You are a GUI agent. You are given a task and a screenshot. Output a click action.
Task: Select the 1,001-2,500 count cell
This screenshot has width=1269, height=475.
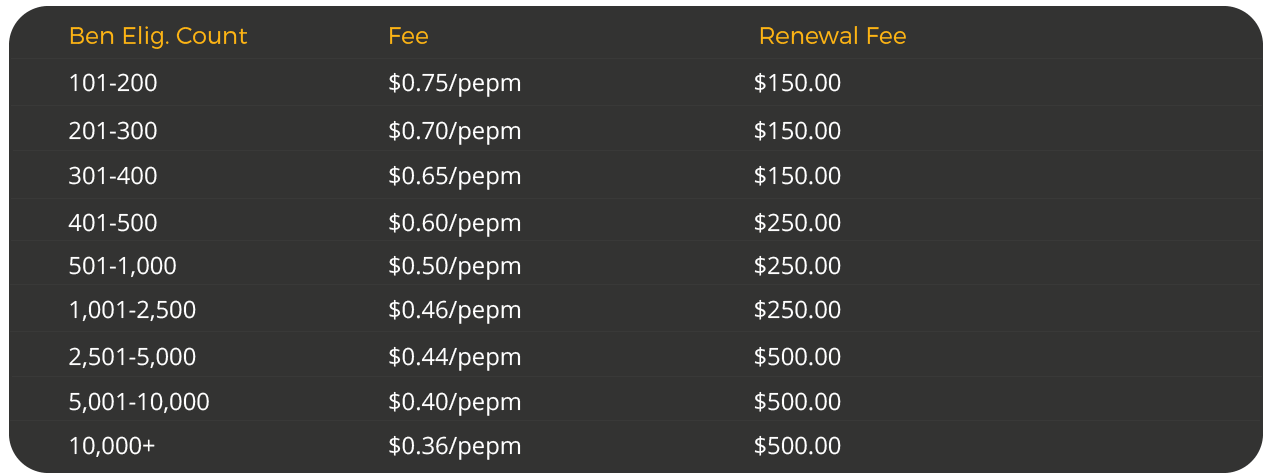(132, 310)
